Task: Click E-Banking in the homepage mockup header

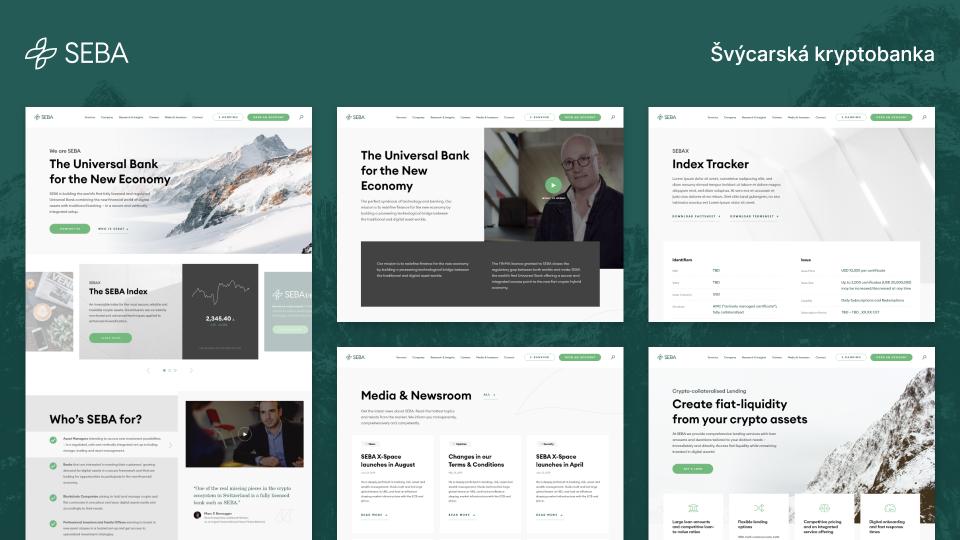Action: (x=228, y=117)
